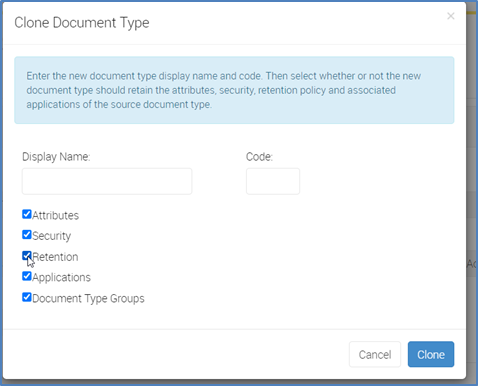Untick the Applications checkbox

click(27, 276)
